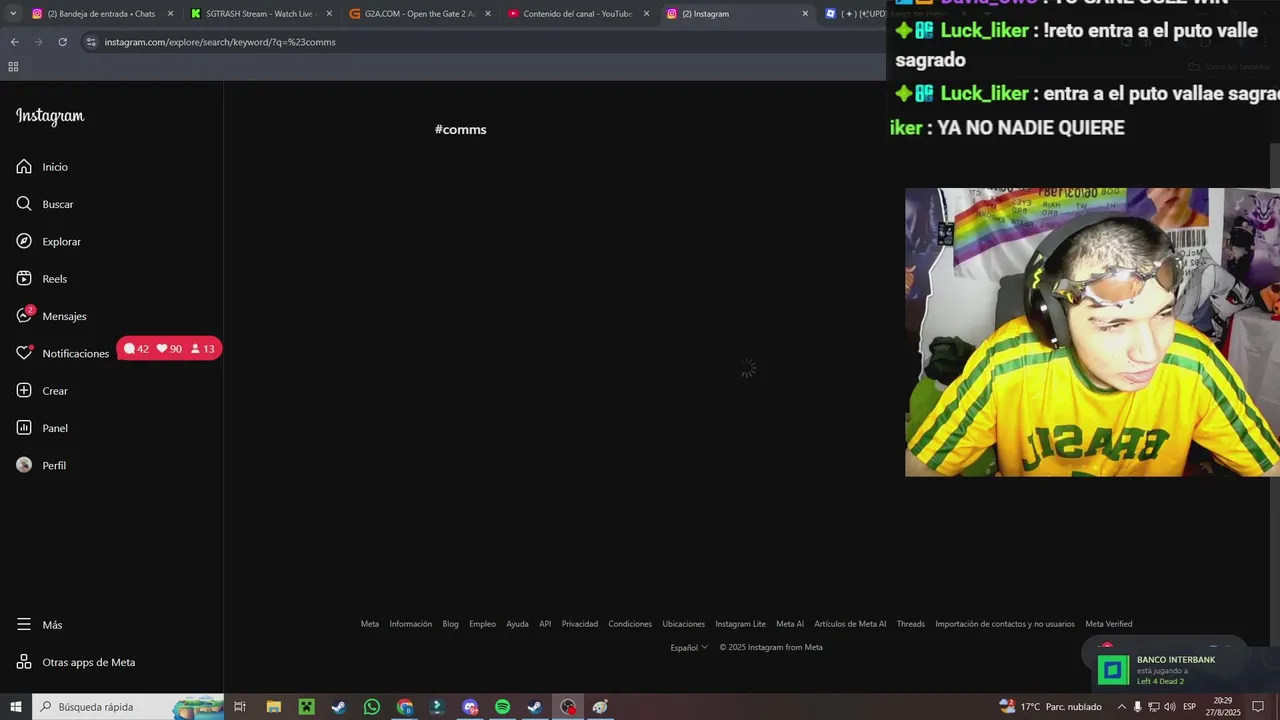This screenshot has width=1280, height=720.
Task: Open Artículos de Meta AI link
Action: pyautogui.click(x=850, y=624)
